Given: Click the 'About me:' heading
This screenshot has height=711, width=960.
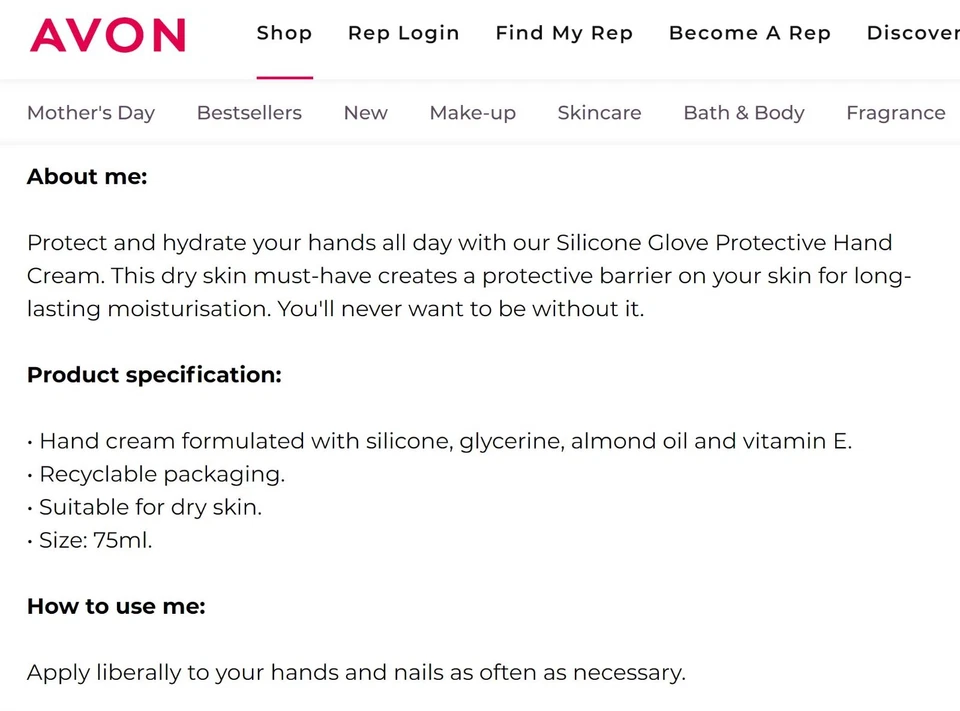Looking at the screenshot, I should click(x=87, y=177).
